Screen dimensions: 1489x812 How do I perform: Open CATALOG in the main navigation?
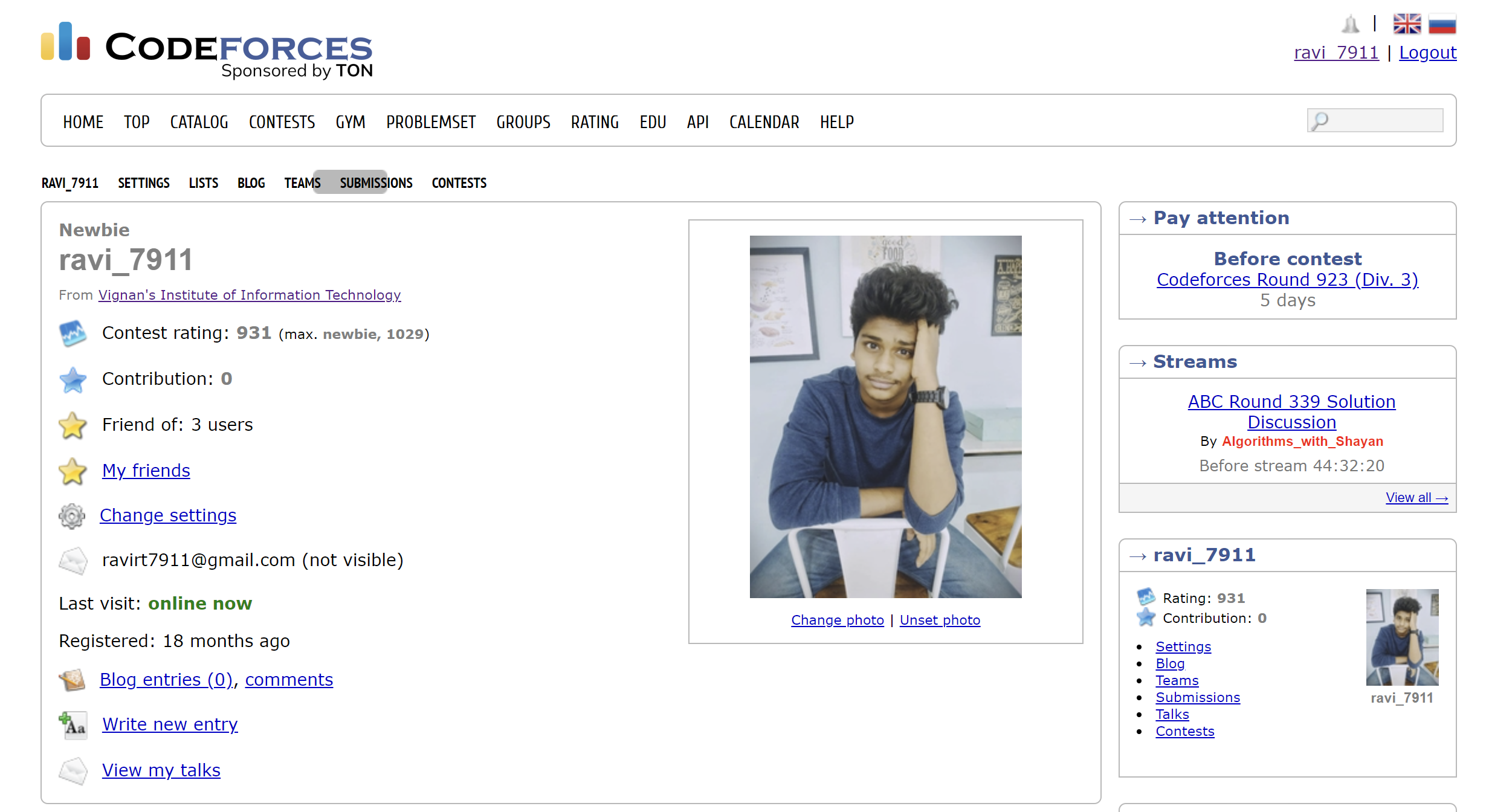(199, 122)
